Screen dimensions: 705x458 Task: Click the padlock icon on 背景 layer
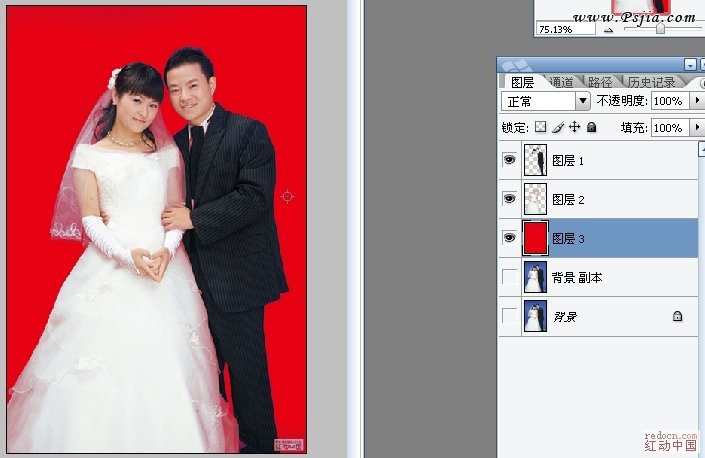click(x=677, y=316)
